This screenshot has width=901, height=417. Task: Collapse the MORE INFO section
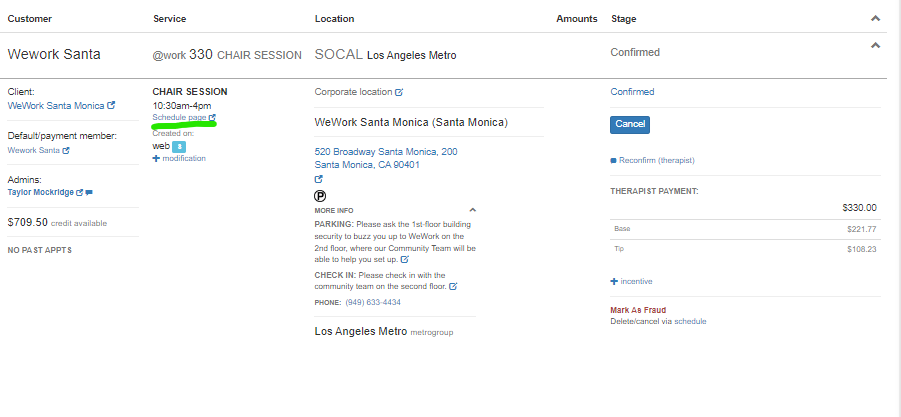tap(472, 210)
